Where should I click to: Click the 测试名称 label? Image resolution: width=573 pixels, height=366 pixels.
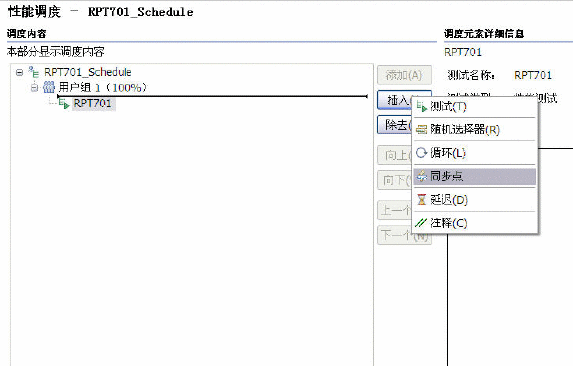click(x=471, y=75)
